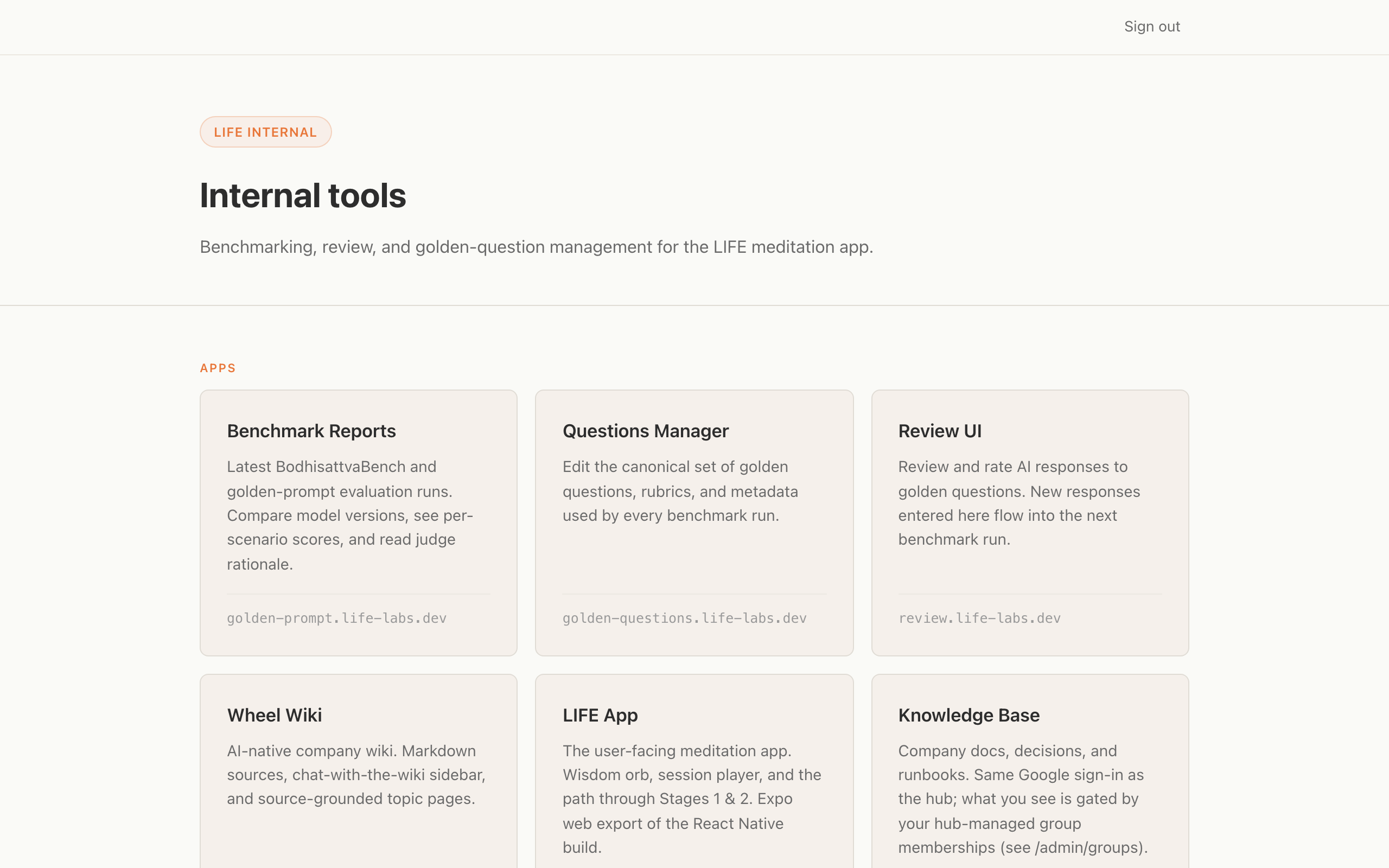Click the LIFE INTERNAL badge

pos(265,132)
